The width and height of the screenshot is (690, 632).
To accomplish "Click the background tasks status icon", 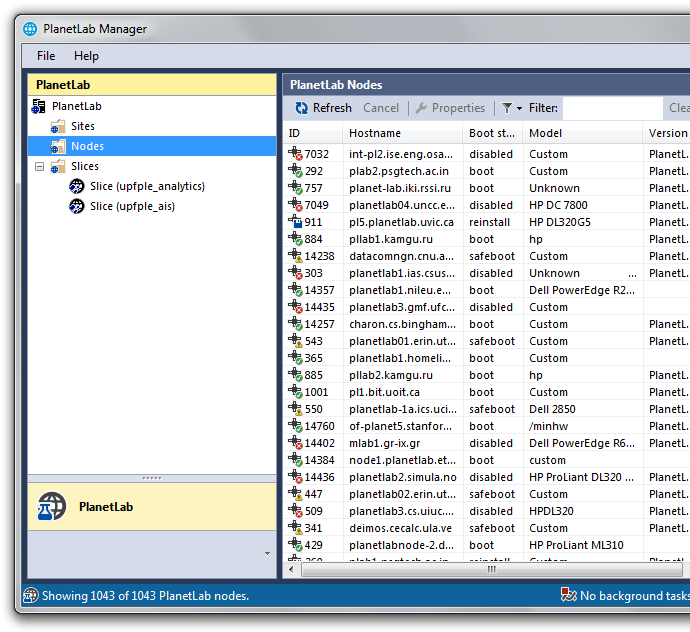I will 568,595.
